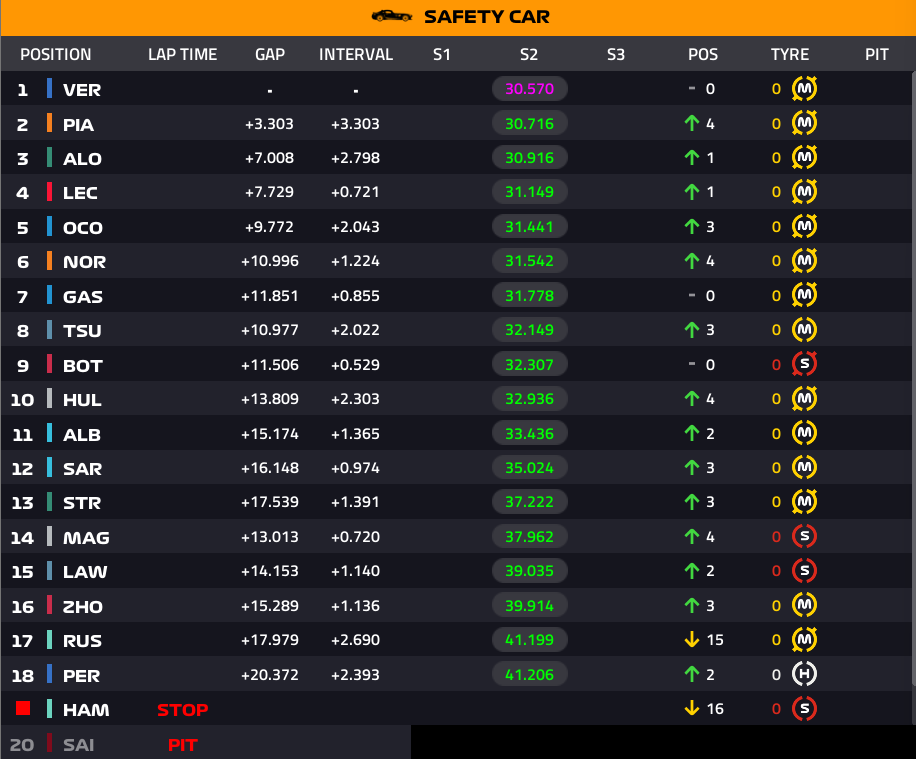Click HAM's red stop square indicator

click(23, 708)
